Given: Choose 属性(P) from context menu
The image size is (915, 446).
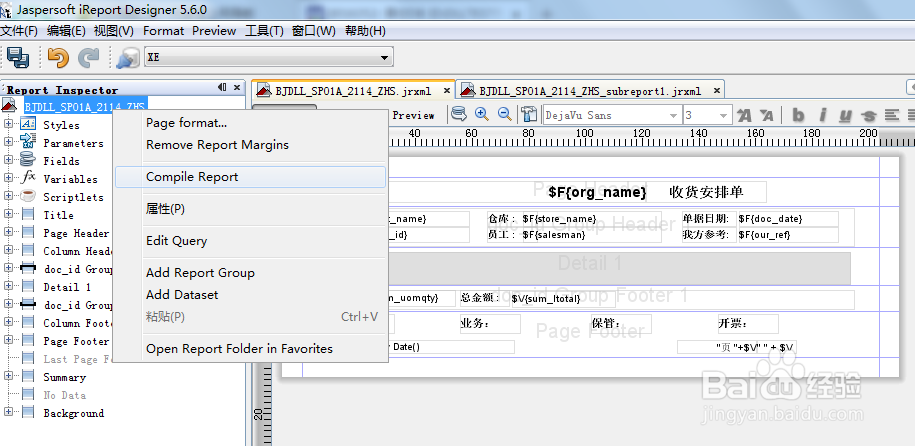Looking at the screenshot, I should click(x=250, y=208).
